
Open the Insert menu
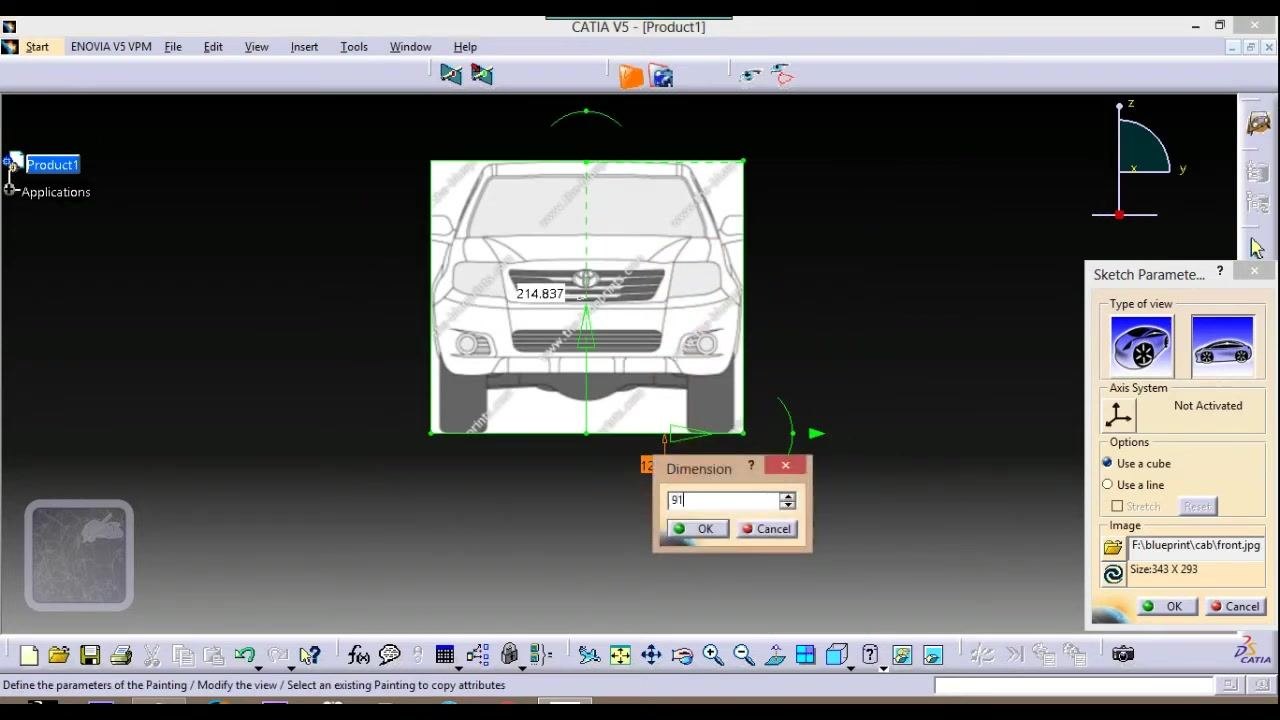coord(304,47)
